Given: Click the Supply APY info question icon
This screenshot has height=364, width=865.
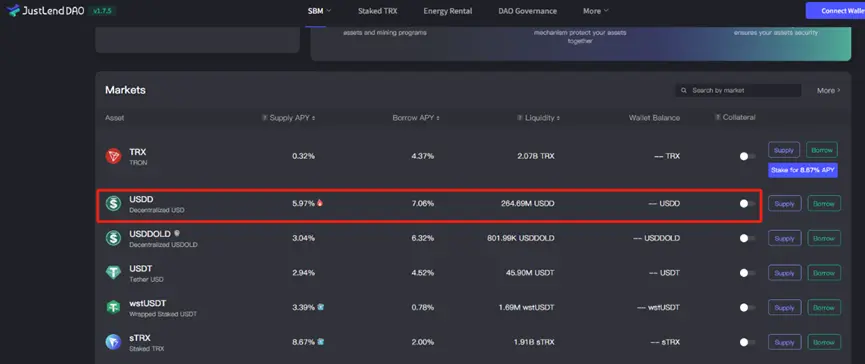Looking at the screenshot, I should 265,117.
